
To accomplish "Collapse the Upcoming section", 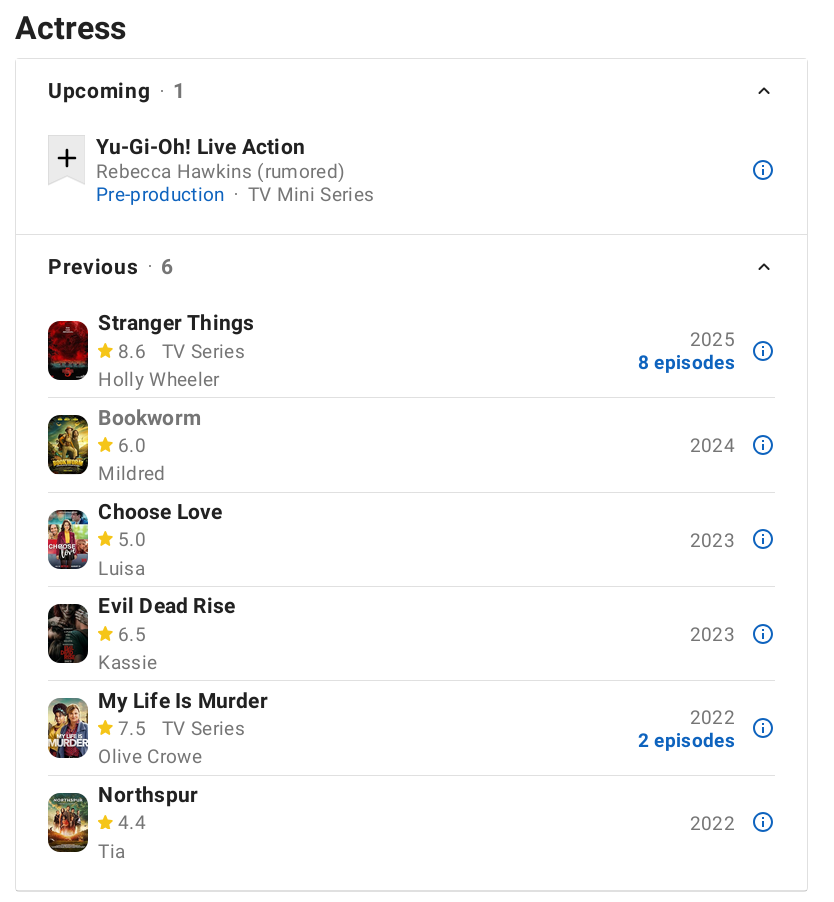I will pyautogui.click(x=764, y=91).
